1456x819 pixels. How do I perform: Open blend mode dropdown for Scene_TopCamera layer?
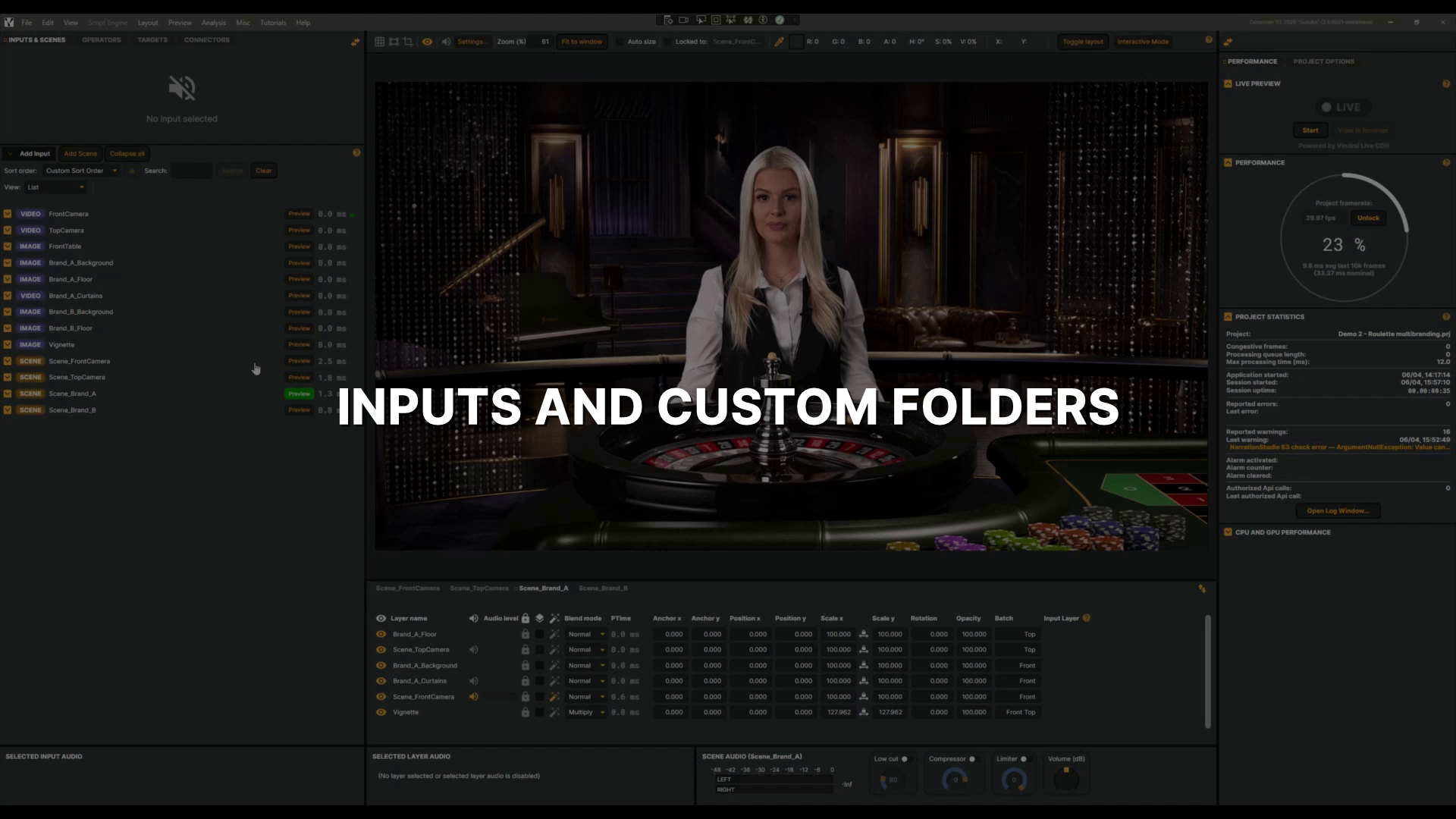pyautogui.click(x=586, y=650)
